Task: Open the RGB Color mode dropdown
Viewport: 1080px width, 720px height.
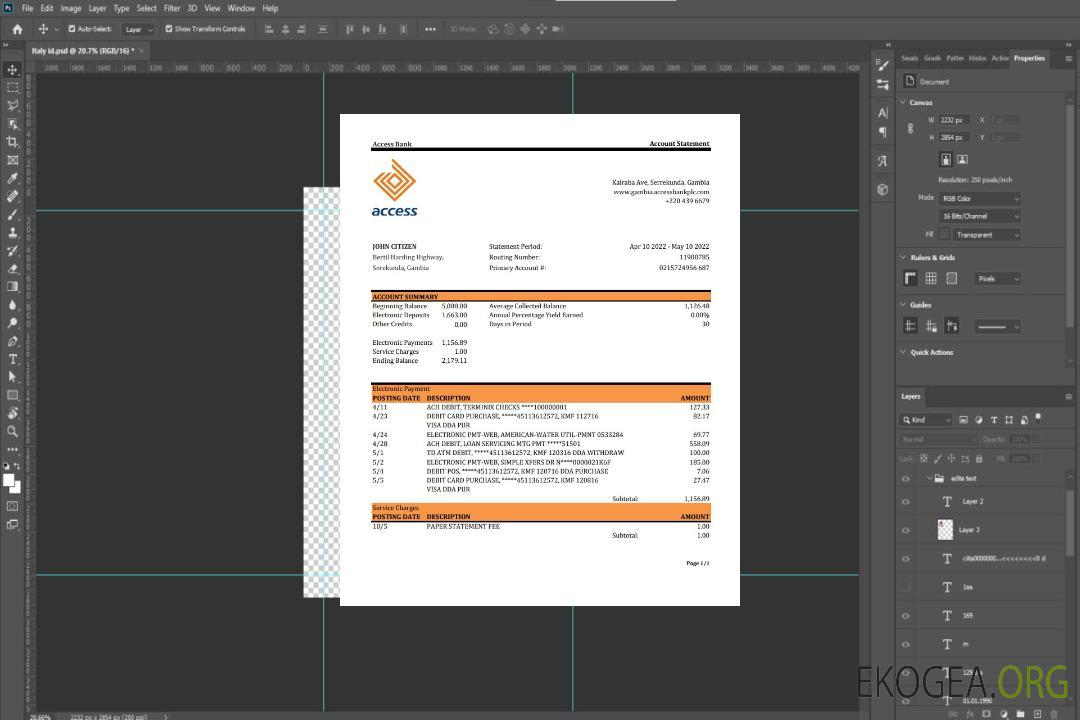Action: pos(979,198)
